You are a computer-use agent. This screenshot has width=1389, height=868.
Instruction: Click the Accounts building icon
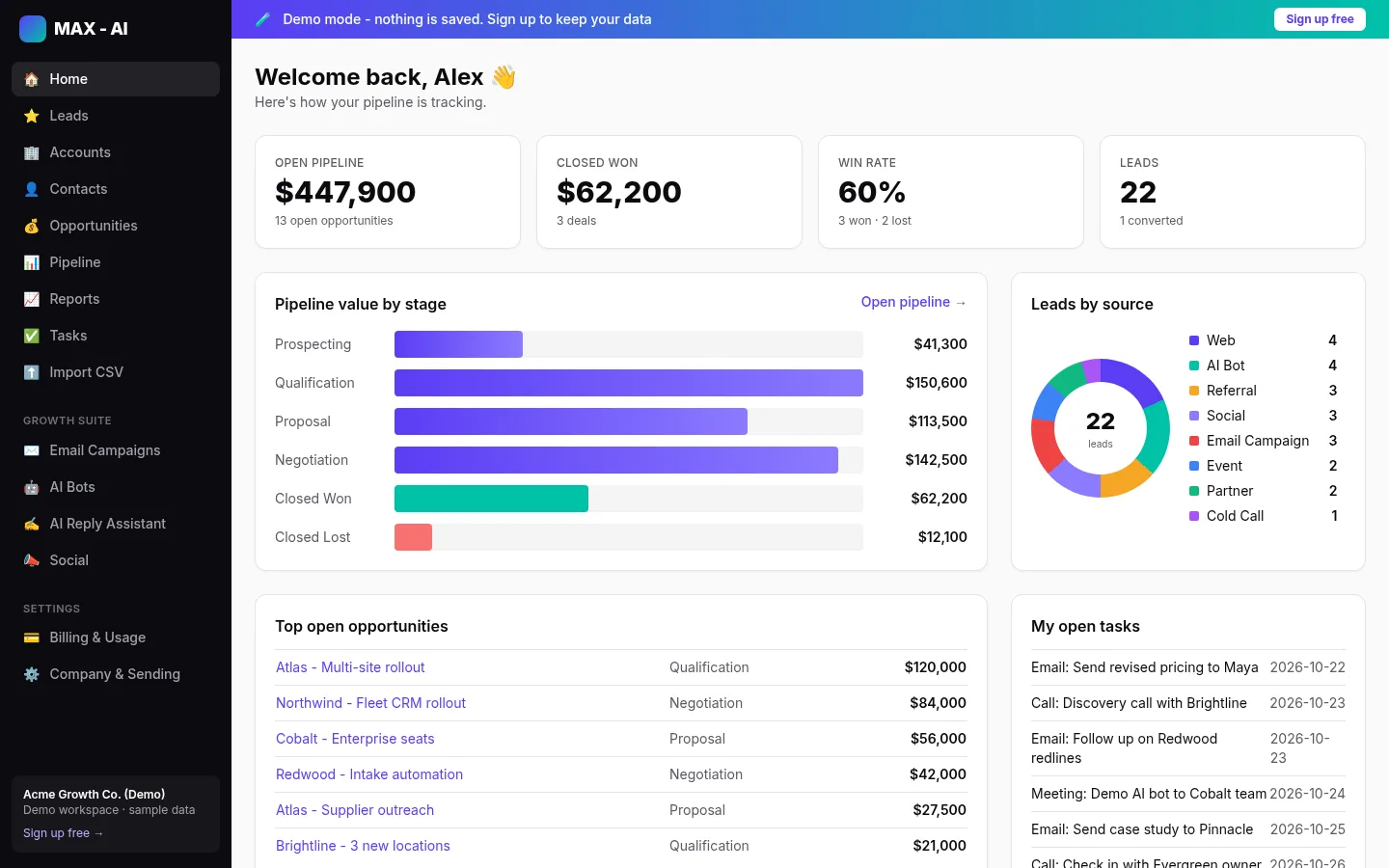pos(32,152)
